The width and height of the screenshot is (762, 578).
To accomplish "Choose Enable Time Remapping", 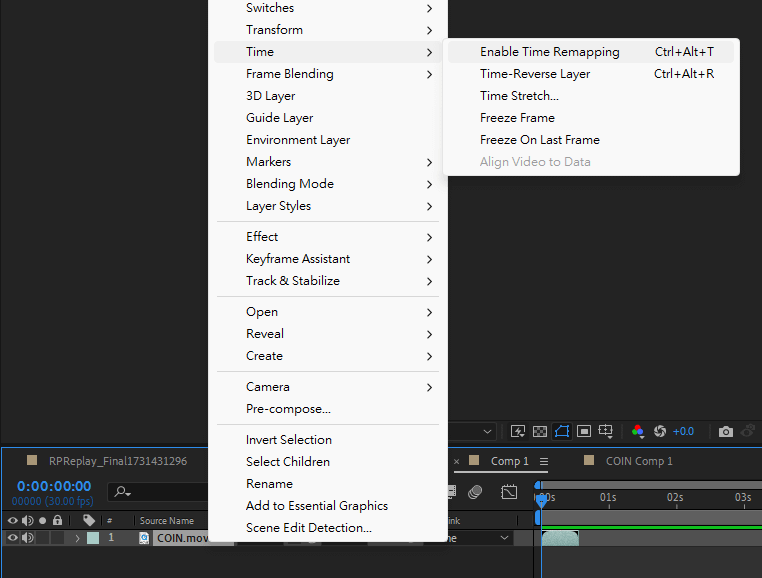I will [549, 52].
